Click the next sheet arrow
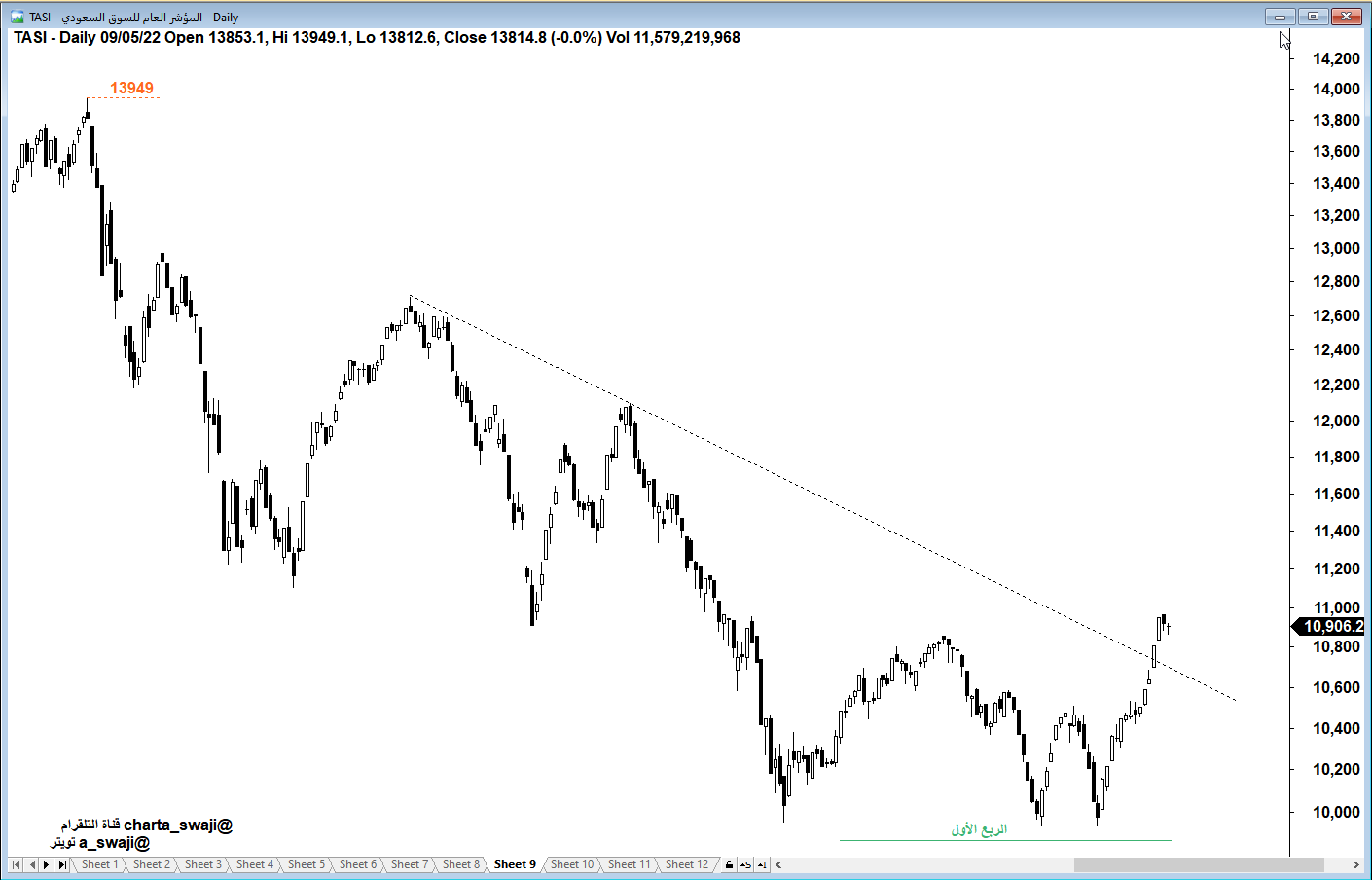The image size is (1372, 880). point(47,864)
